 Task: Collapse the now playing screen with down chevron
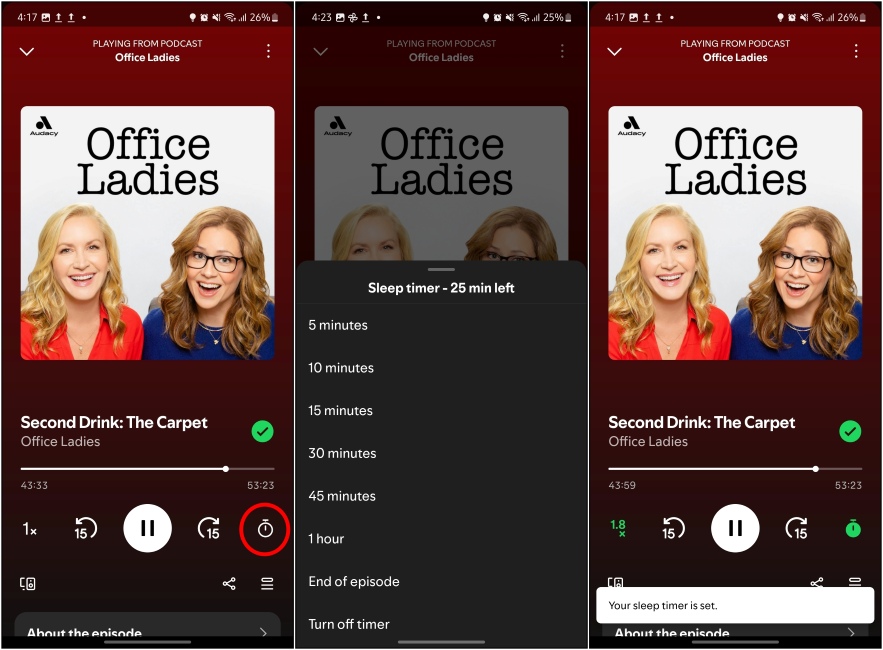[x=27, y=50]
